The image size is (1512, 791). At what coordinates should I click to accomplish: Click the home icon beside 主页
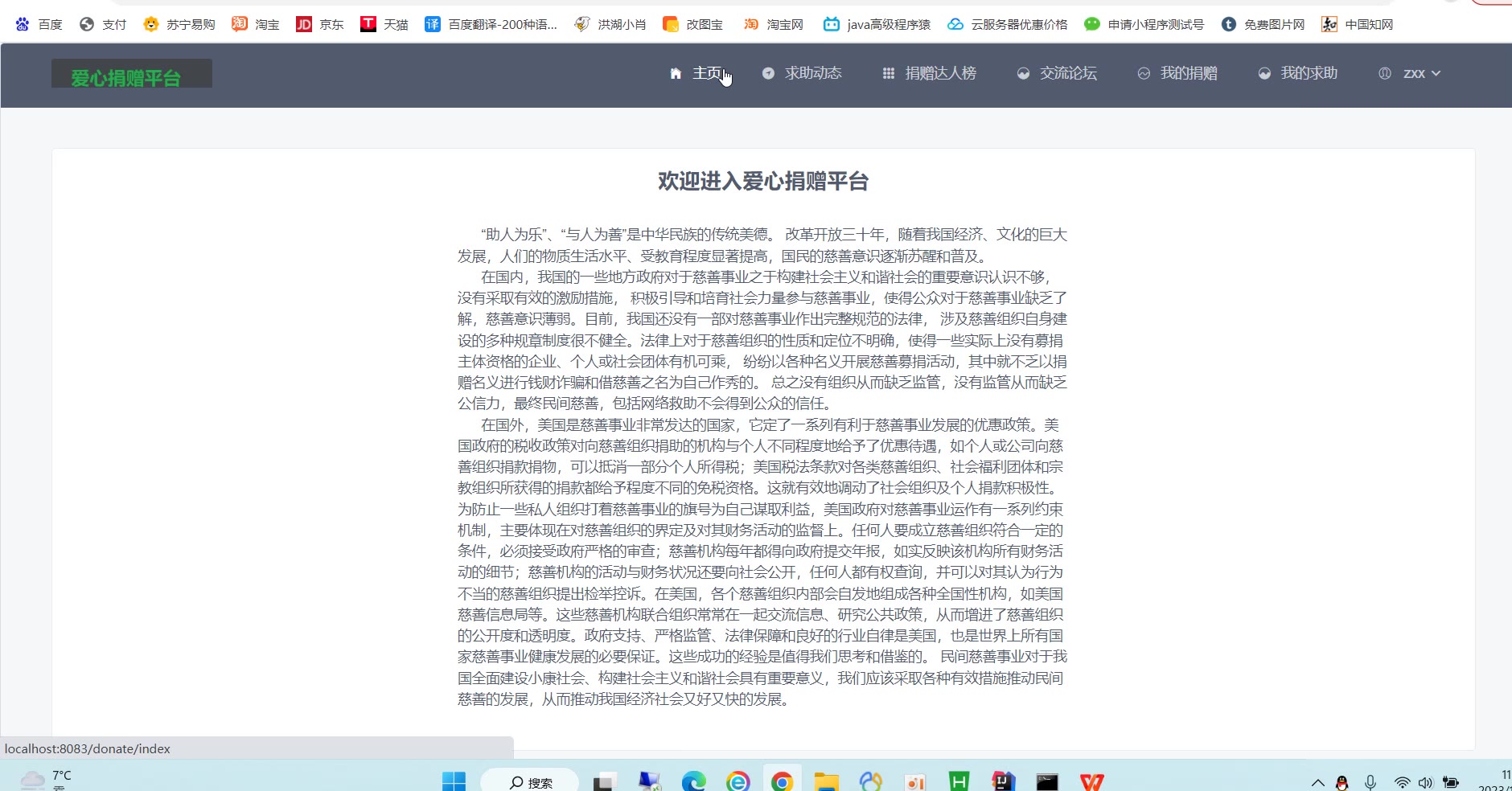[676, 73]
